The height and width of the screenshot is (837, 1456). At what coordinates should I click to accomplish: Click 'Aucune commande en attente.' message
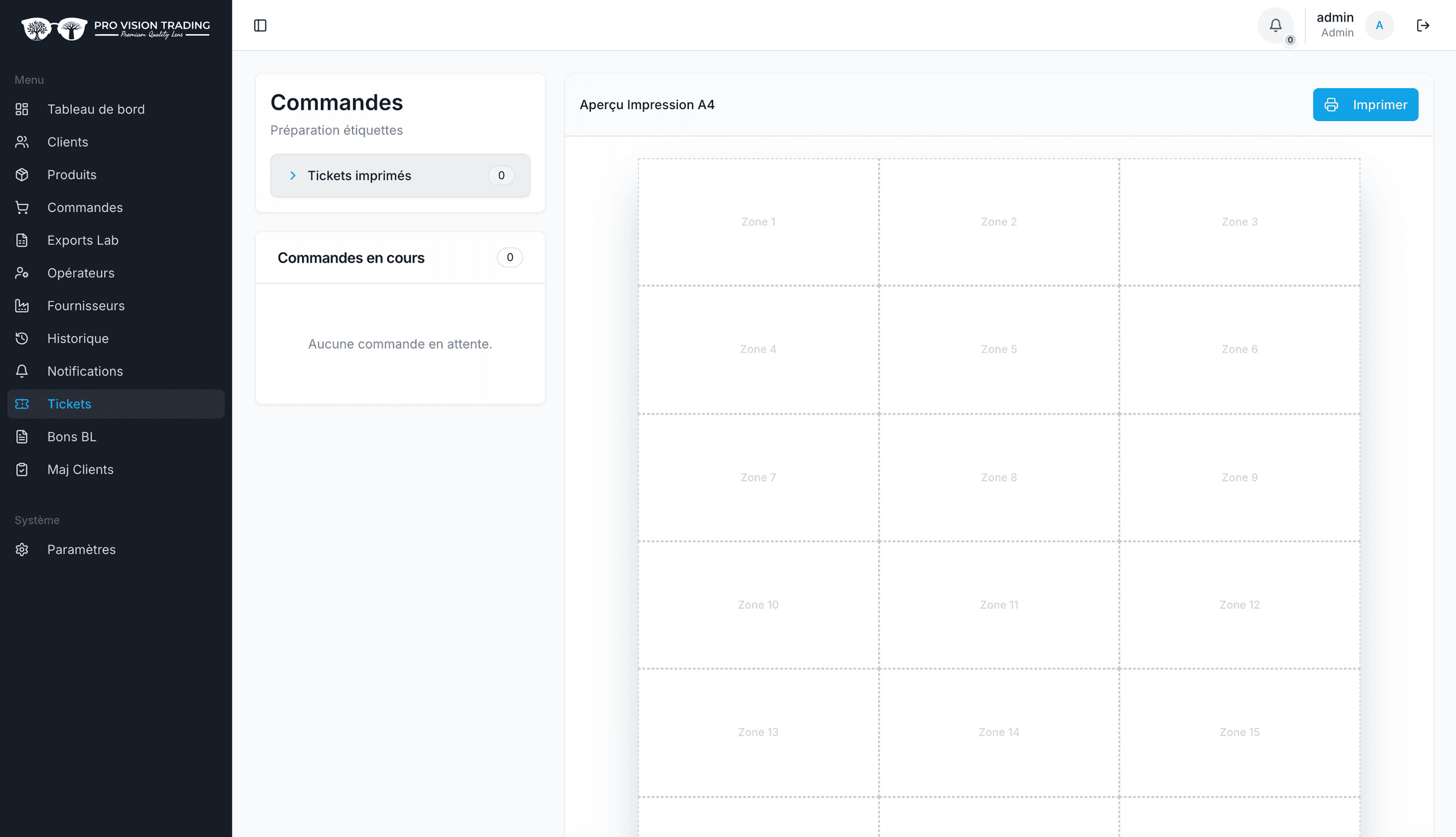point(400,344)
